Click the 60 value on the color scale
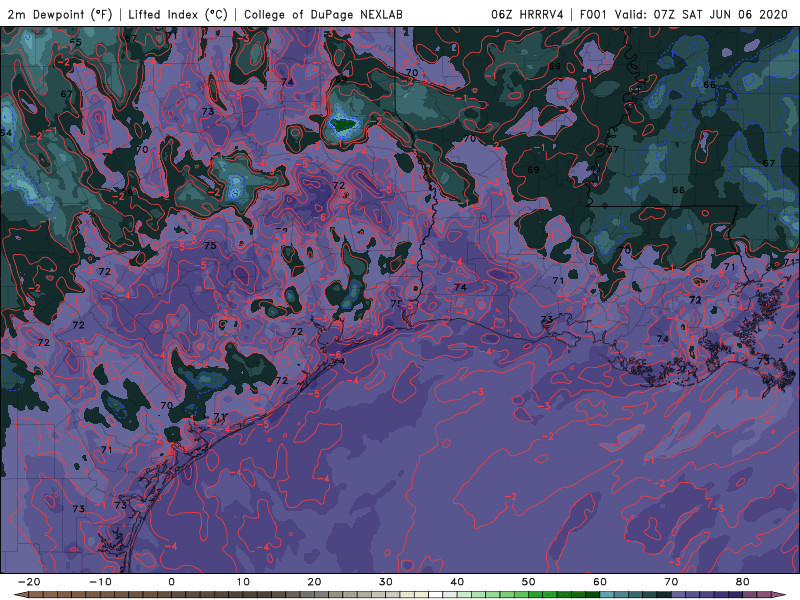Viewport: 800px width, 600px height. click(x=600, y=582)
